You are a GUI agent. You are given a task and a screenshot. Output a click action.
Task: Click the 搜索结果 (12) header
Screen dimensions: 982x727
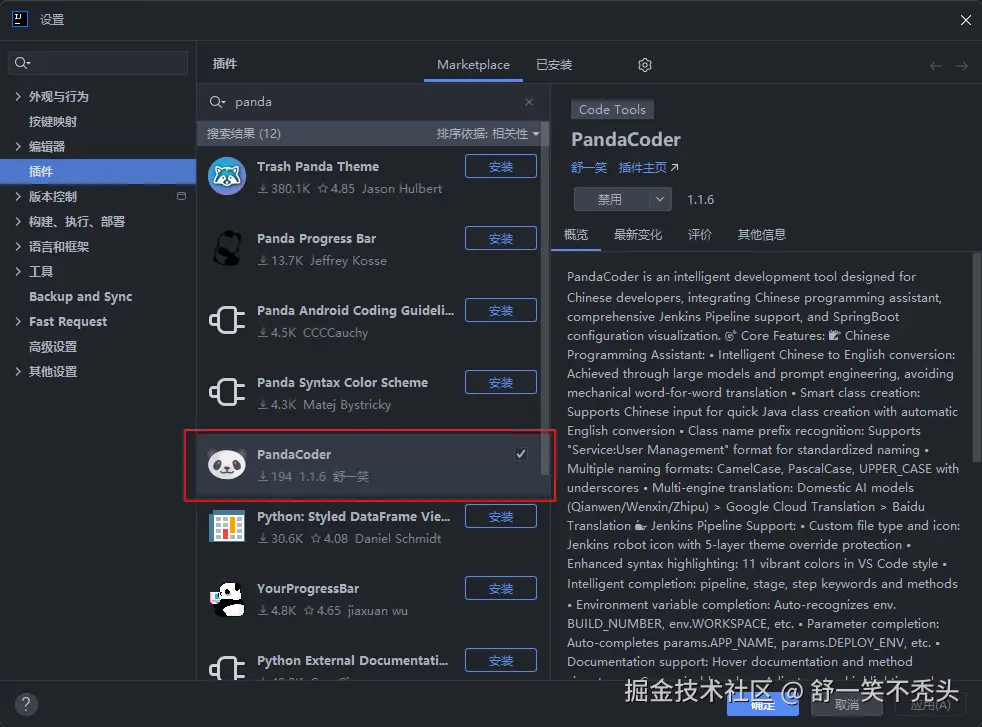pyautogui.click(x=244, y=133)
